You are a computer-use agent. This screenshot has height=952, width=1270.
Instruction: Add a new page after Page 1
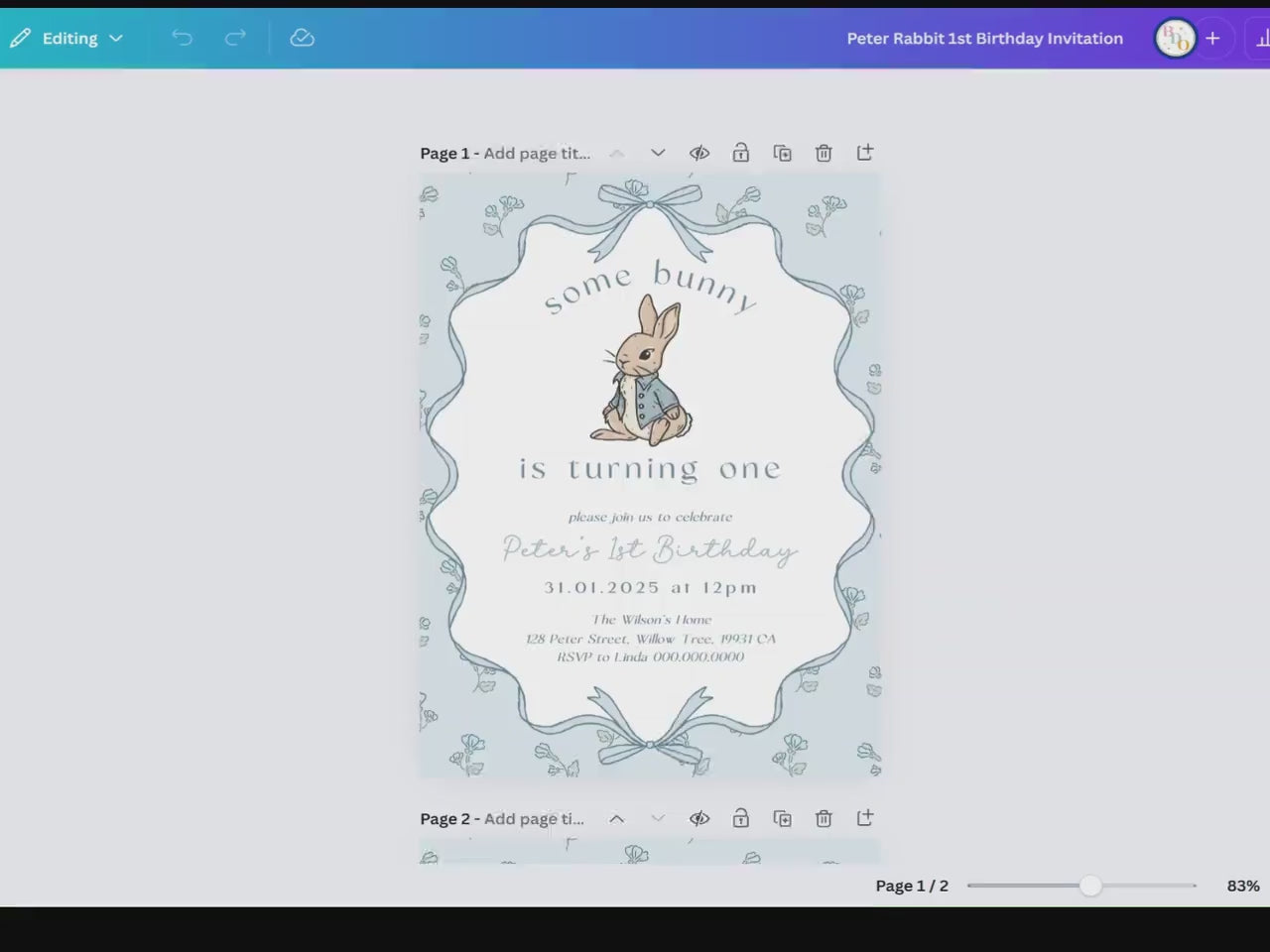[x=865, y=152]
